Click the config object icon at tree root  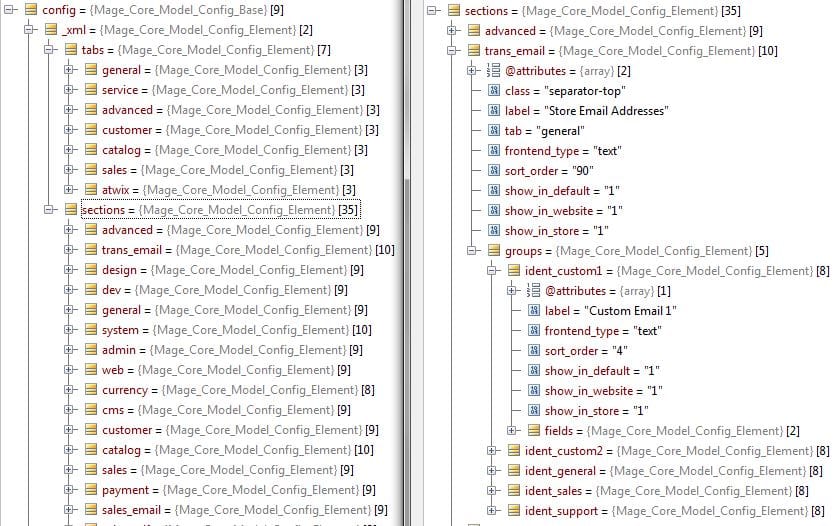tap(31, 10)
